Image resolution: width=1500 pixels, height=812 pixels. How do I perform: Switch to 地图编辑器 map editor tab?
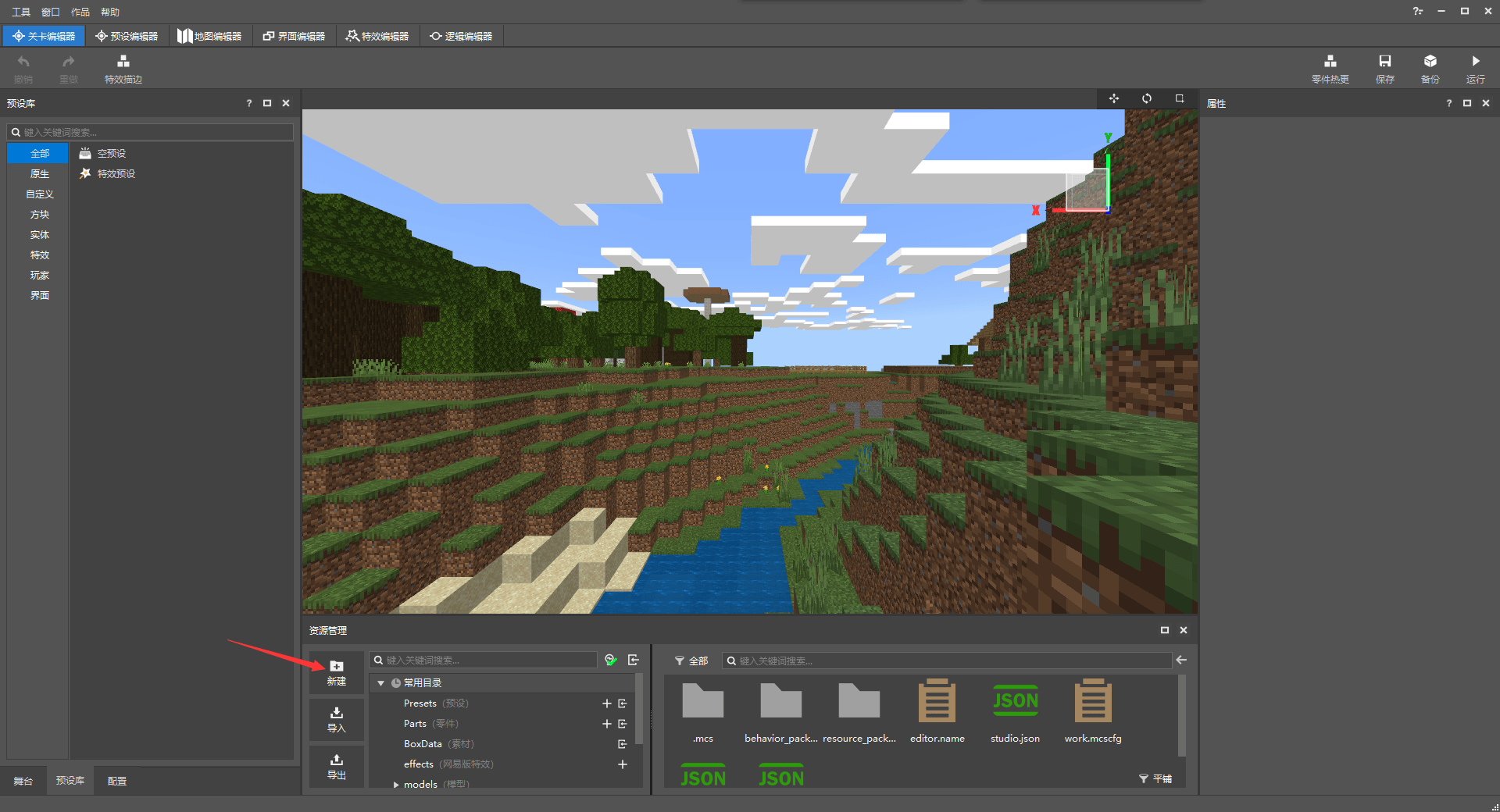pyautogui.click(x=210, y=36)
